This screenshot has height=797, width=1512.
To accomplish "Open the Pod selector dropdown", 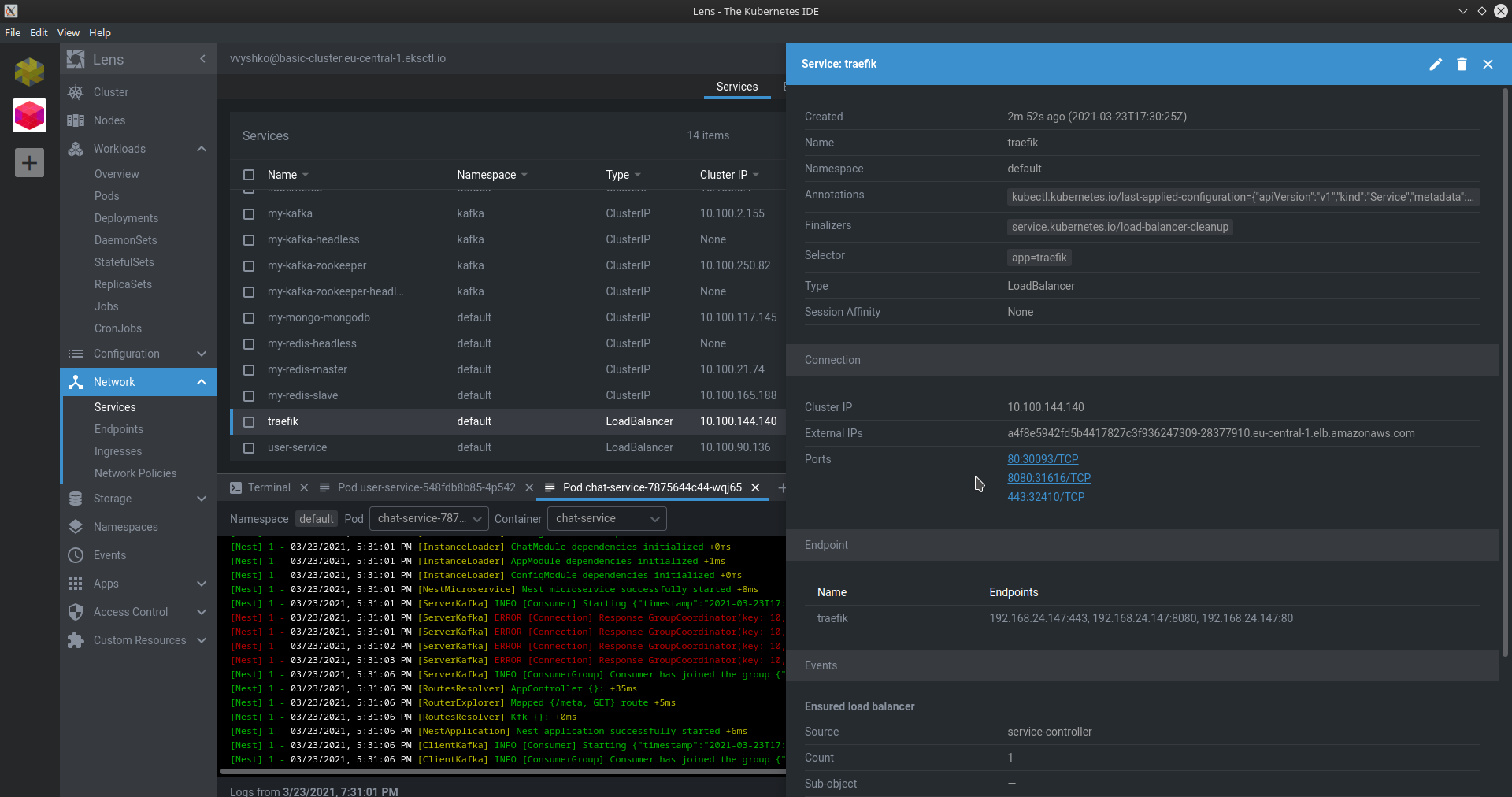I will coord(429,518).
